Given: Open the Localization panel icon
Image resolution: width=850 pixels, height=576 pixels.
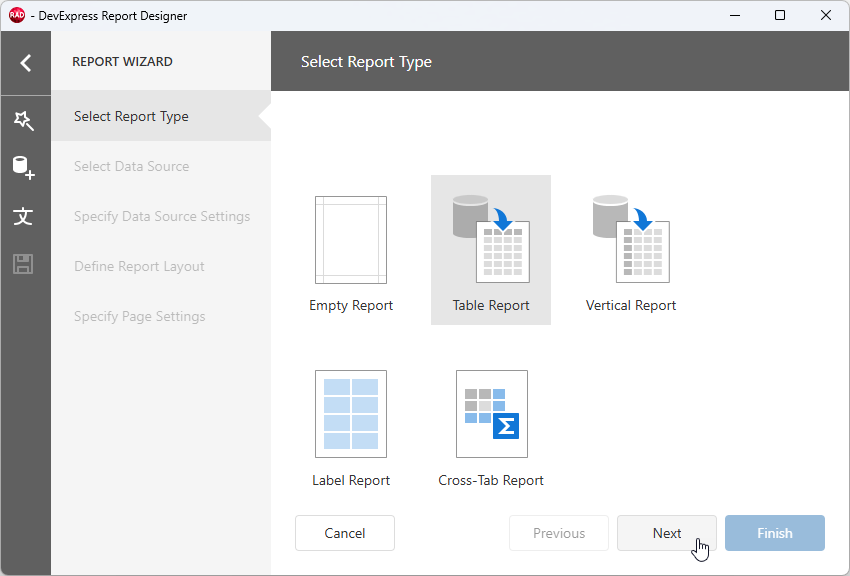Looking at the screenshot, I should click(25, 216).
